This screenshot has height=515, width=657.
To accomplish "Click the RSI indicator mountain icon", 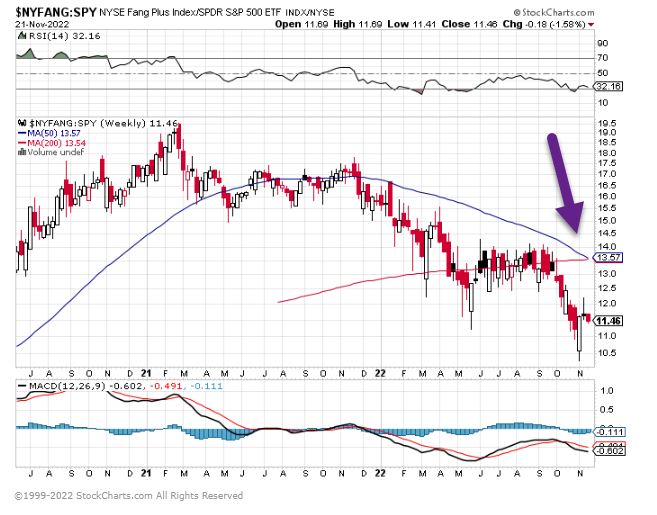I will tap(22, 36).
